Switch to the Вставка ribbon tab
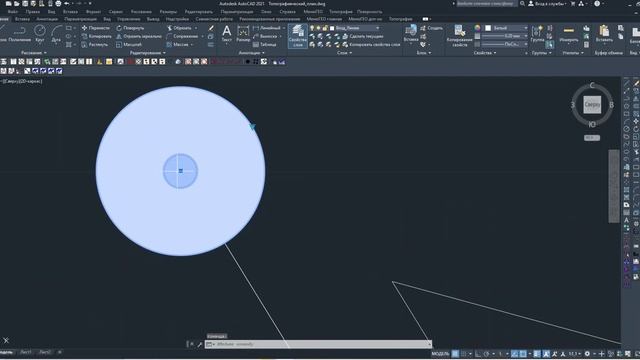The image size is (640, 360). point(22,19)
